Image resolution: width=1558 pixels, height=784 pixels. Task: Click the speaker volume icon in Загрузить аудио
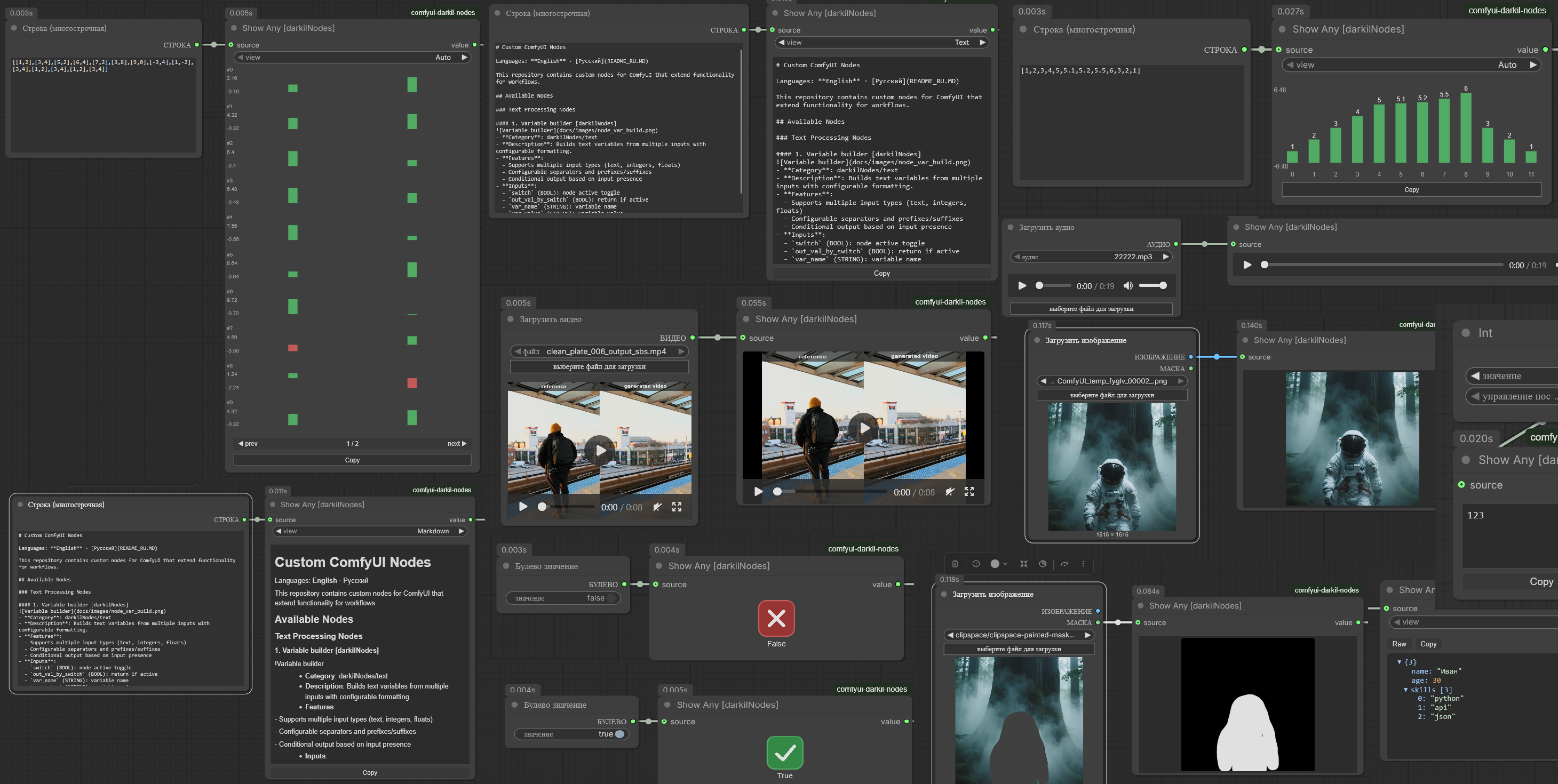click(x=1128, y=286)
